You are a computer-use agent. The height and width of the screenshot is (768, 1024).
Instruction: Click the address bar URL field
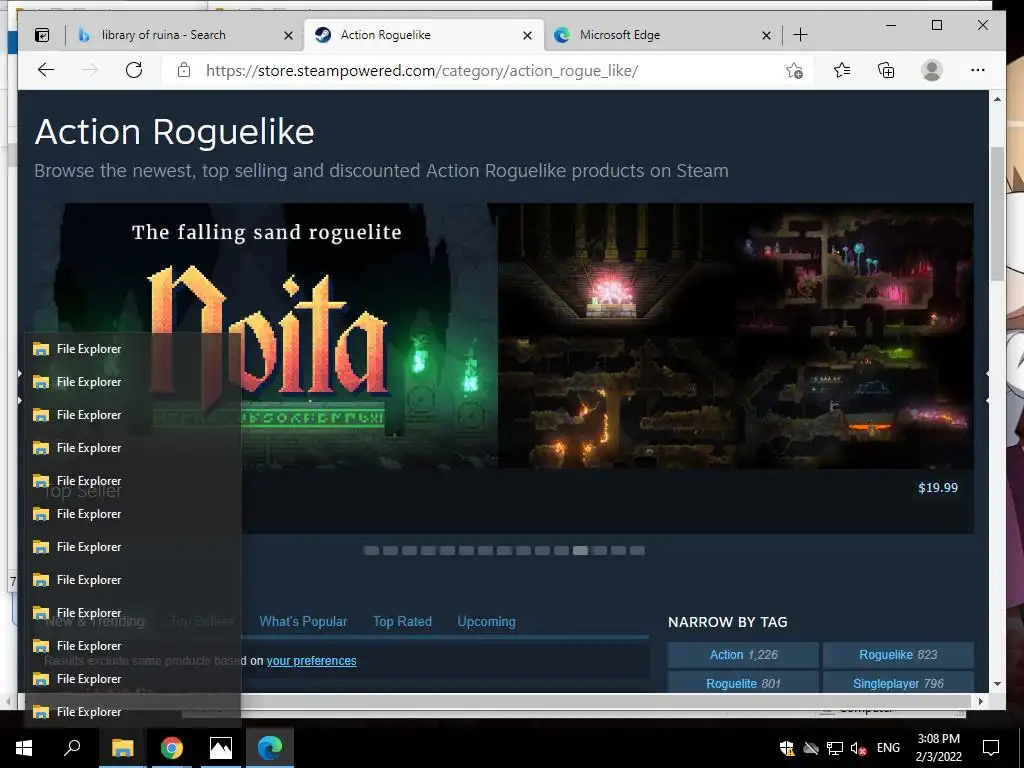[422, 71]
